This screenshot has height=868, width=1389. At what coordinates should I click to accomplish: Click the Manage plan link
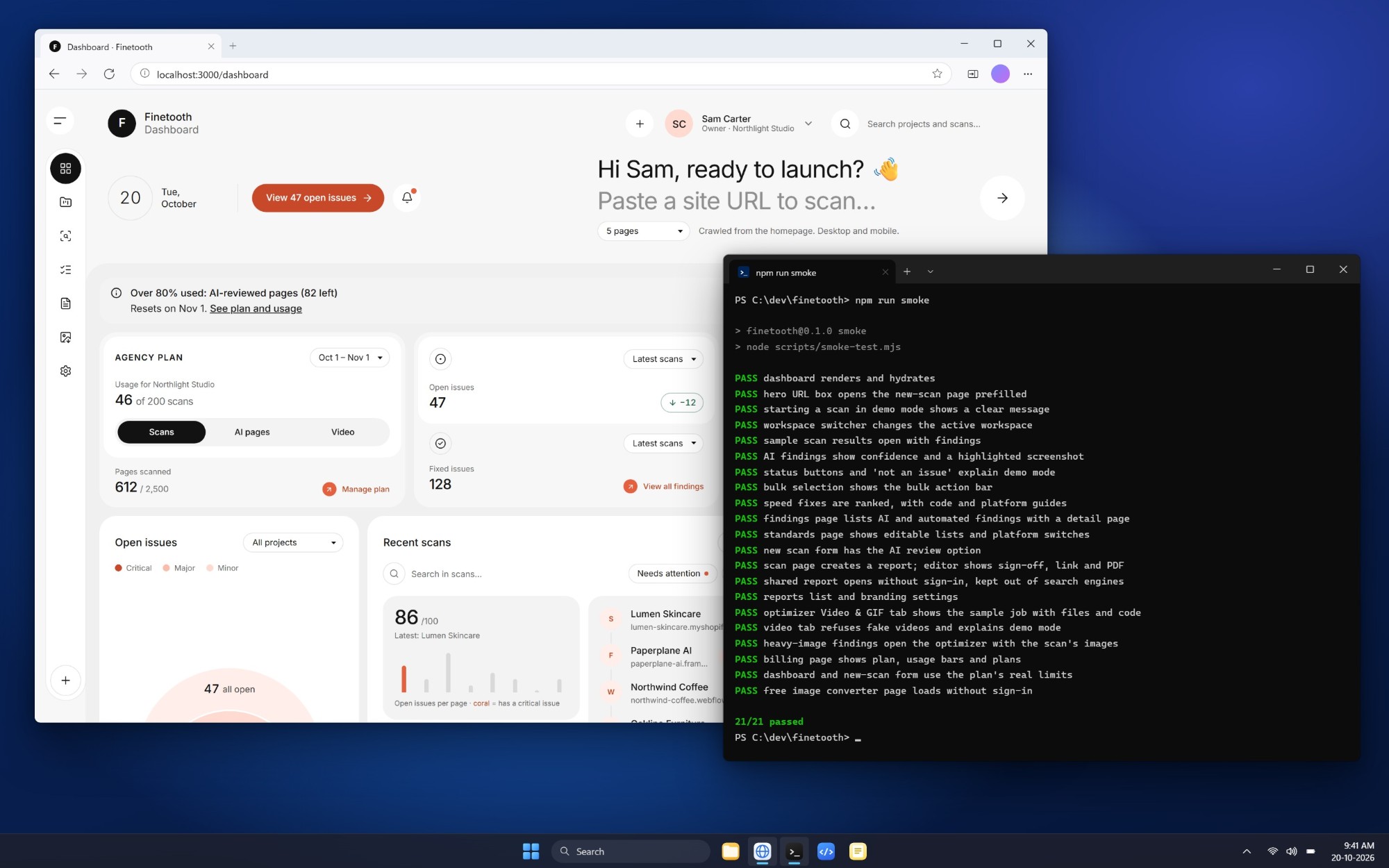click(x=356, y=489)
